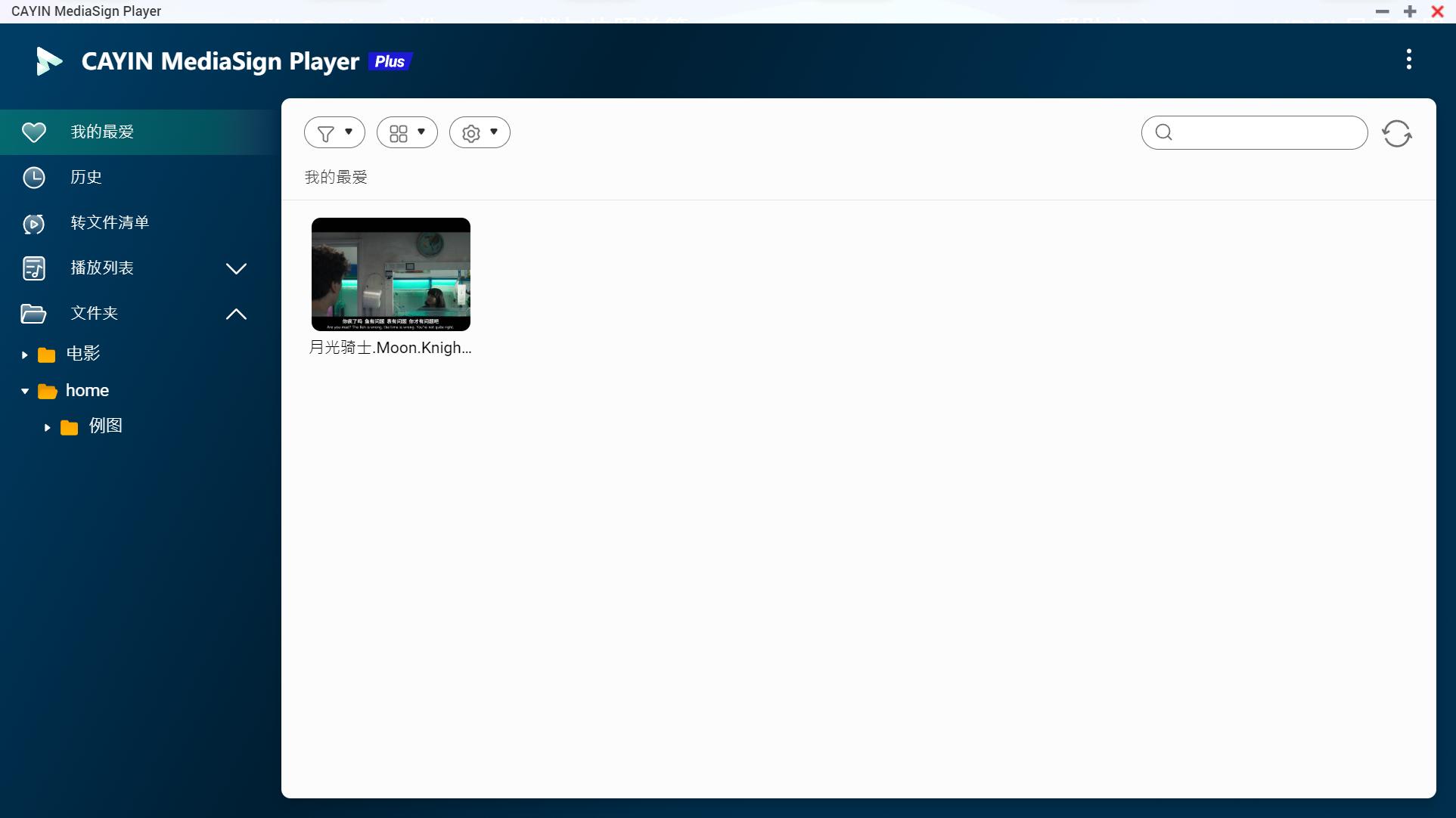1456x818 pixels.
Task: Click the heart icon for 我的最爱
Action: [x=34, y=132]
